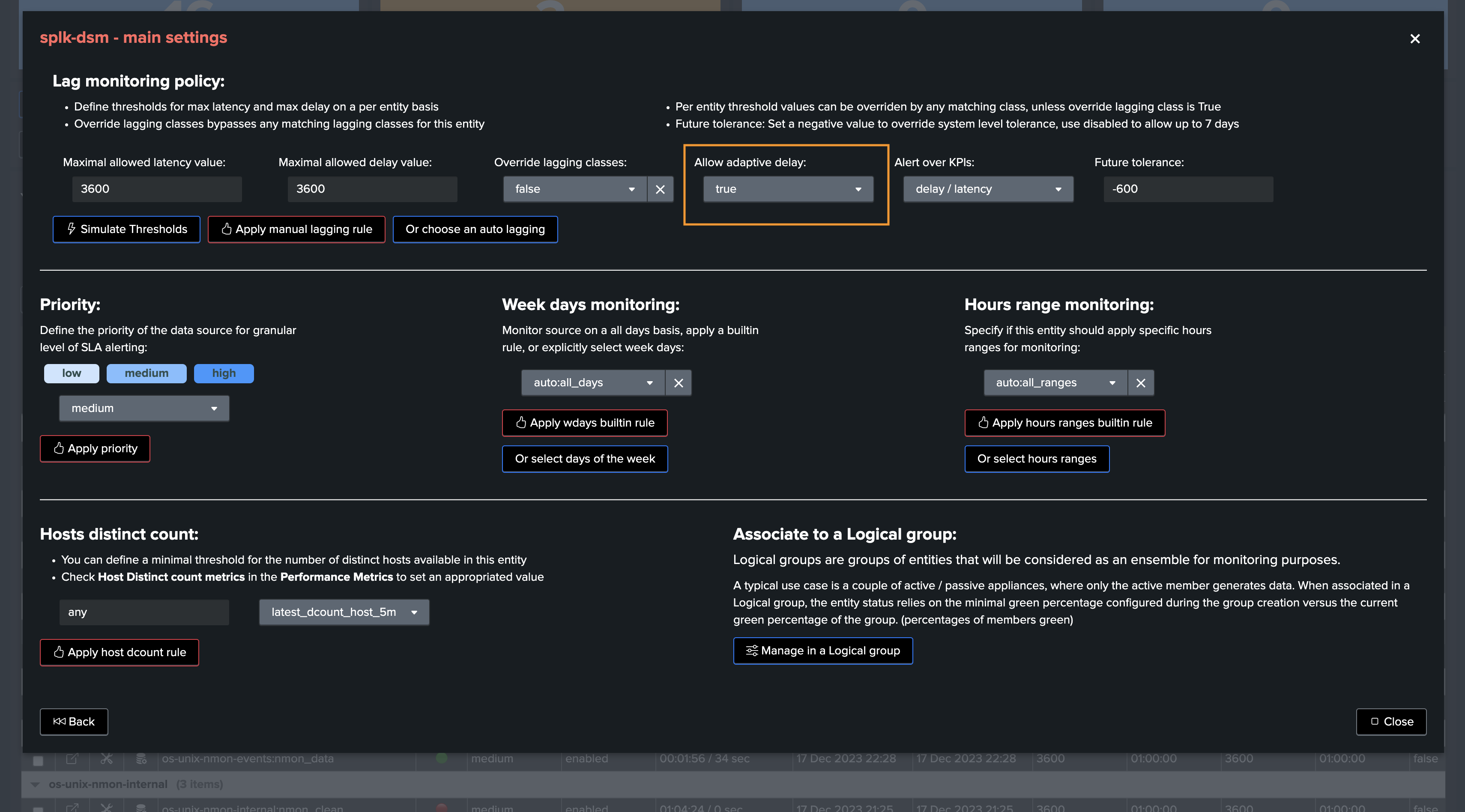Click Manage in a Logical group
1465x812 pixels.
click(822, 651)
